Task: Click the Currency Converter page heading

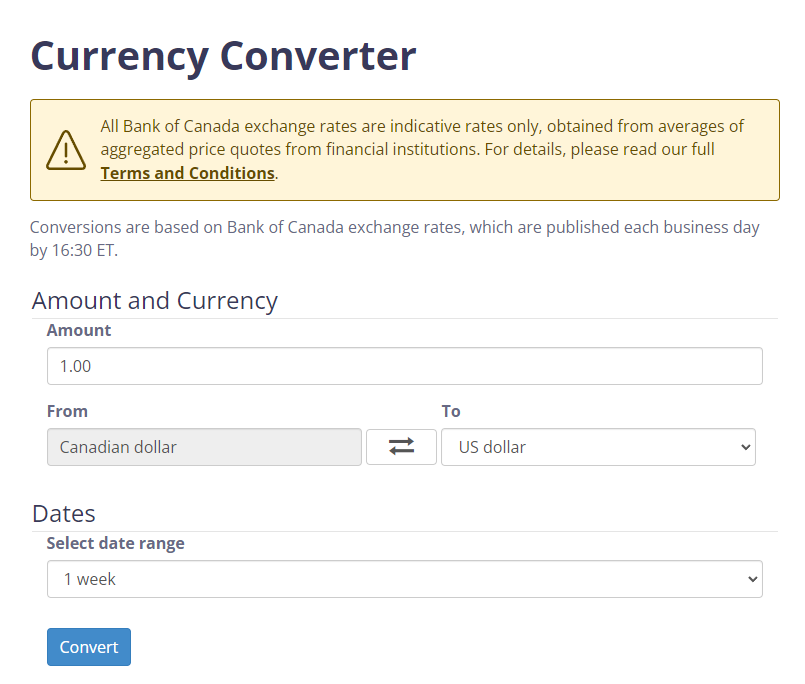Action: click(x=223, y=55)
